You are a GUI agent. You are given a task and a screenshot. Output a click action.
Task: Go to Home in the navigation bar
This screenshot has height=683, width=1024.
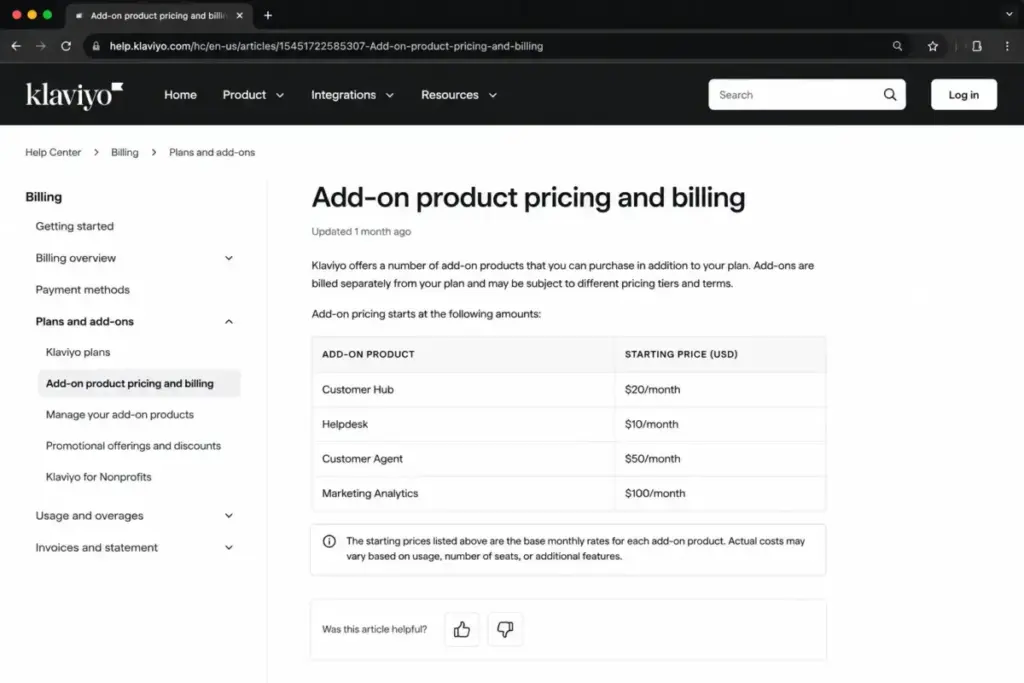180,95
